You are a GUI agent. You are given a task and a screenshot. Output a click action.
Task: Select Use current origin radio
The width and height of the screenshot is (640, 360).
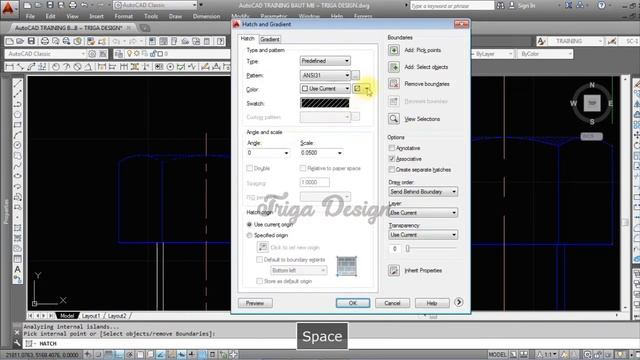(249, 224)
